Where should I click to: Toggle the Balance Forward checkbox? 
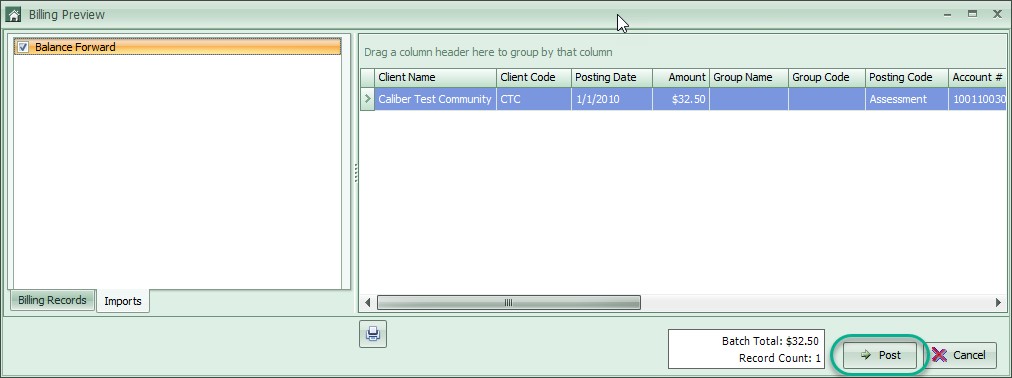click(x=23, y=47)
